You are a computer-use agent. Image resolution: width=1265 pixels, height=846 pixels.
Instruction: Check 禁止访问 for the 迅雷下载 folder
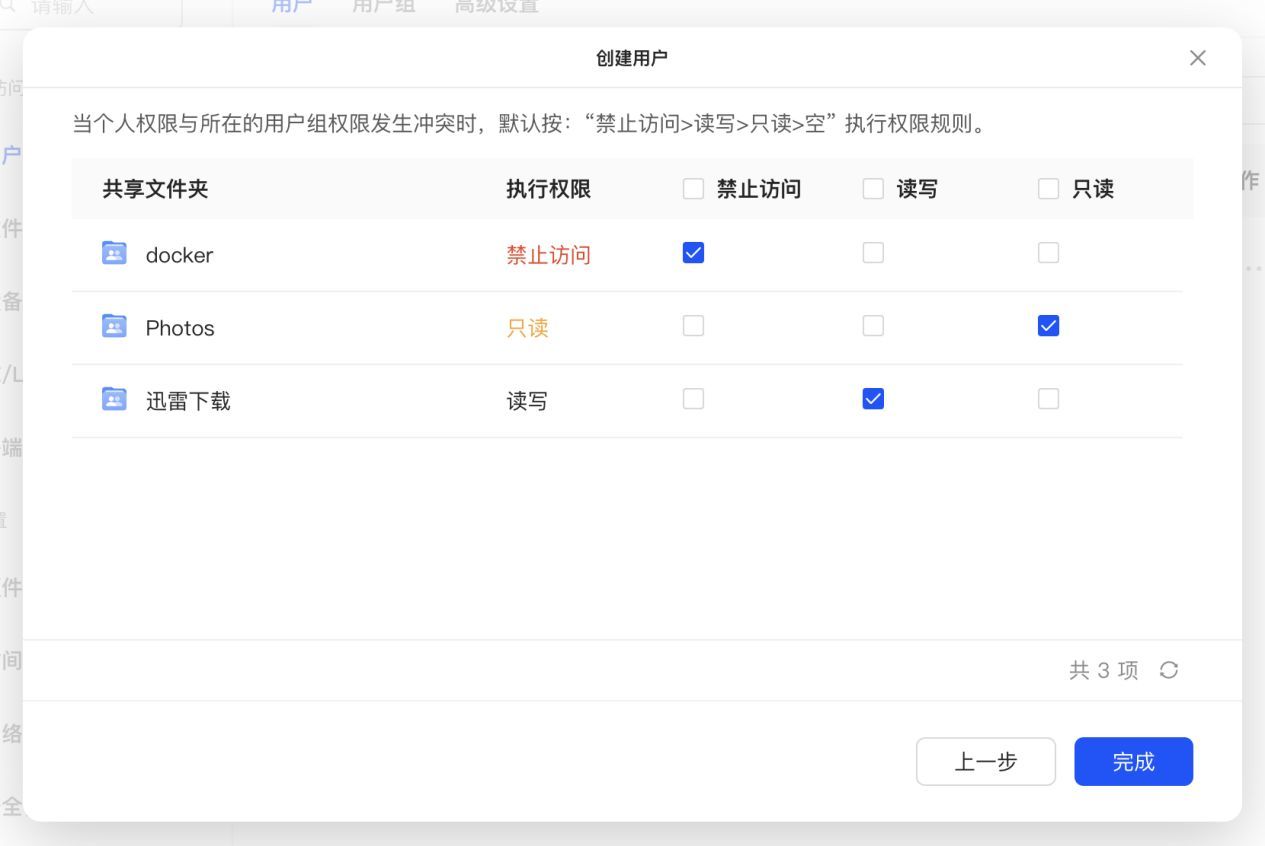tap(693, 399)
